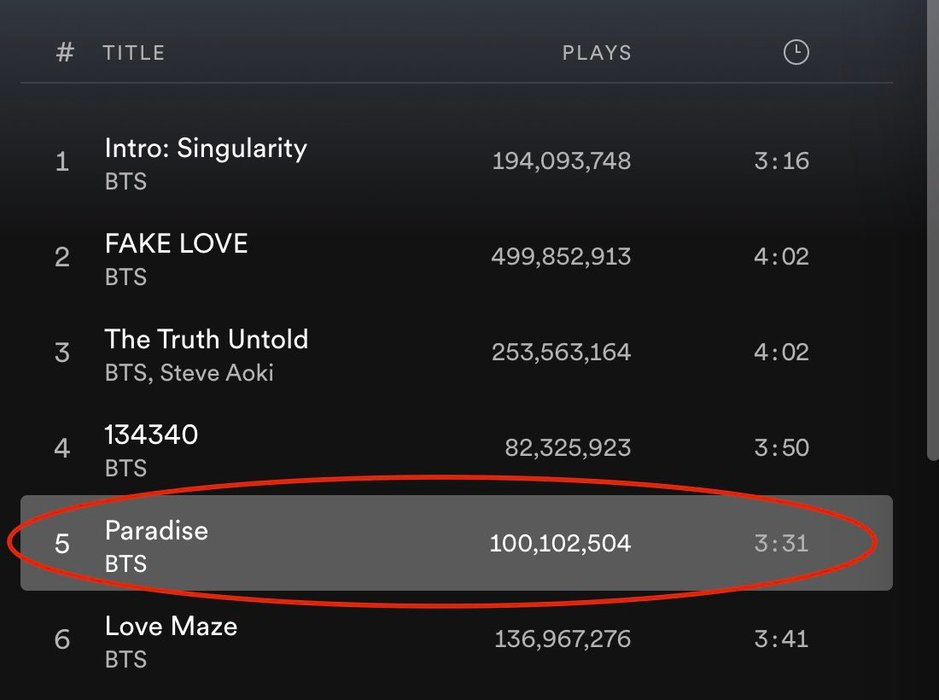Viewport: 939px width, 700px height.
Task: Select the 134340 track title
Action: coord(151,435)
